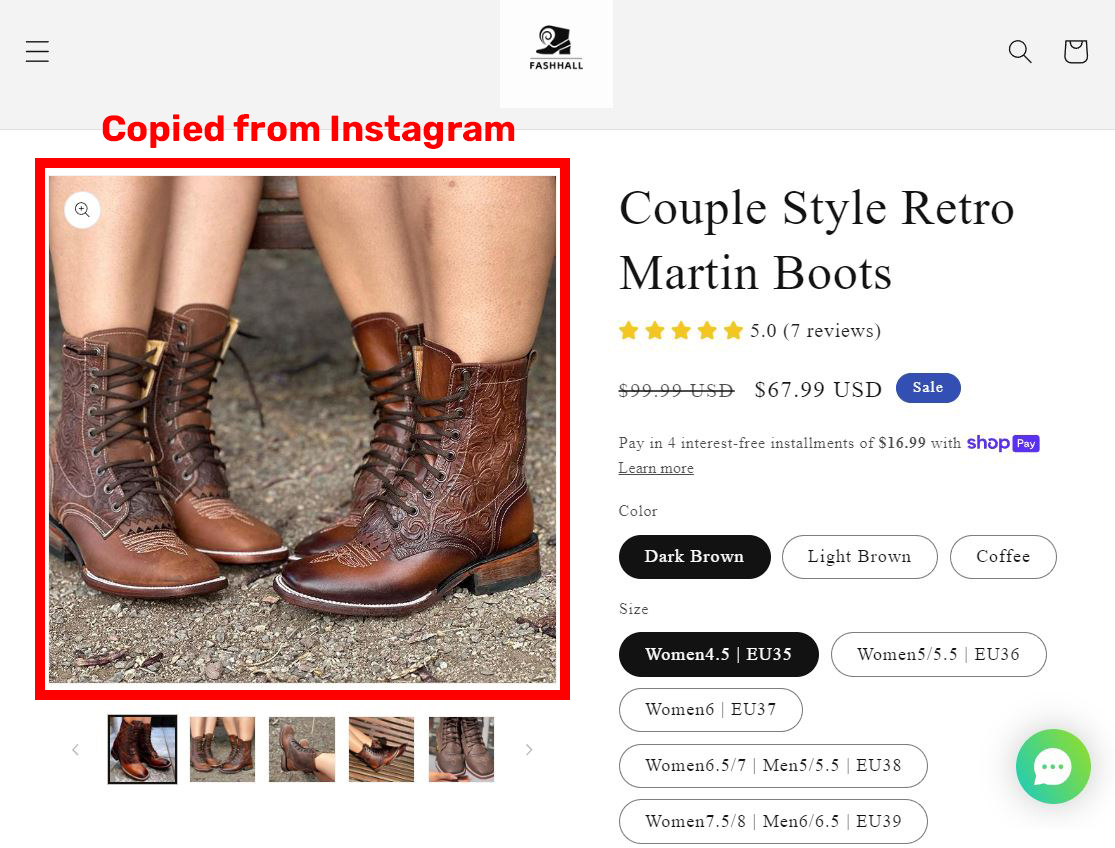Show next thumbnails with right chevron

pyautogui.click(x=529, y=749)
